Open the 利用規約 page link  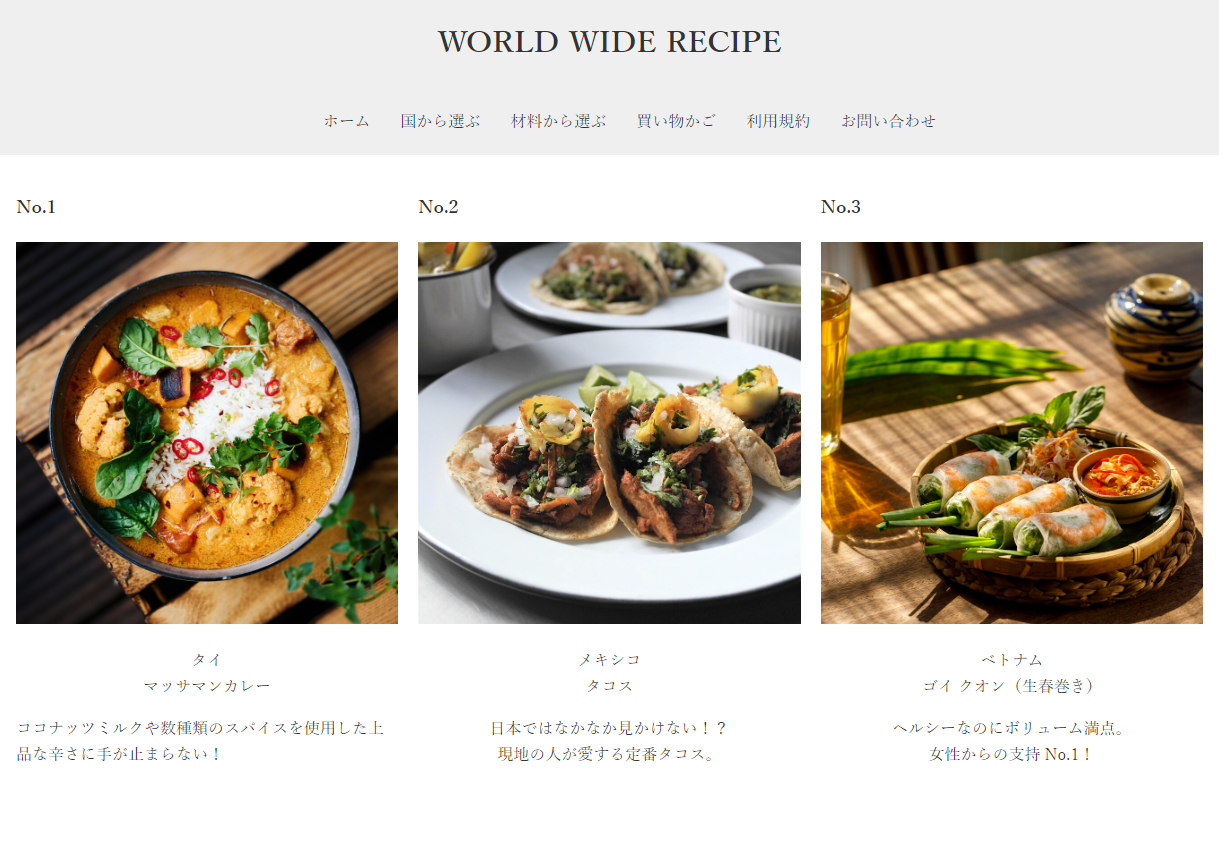pos(778,121)
